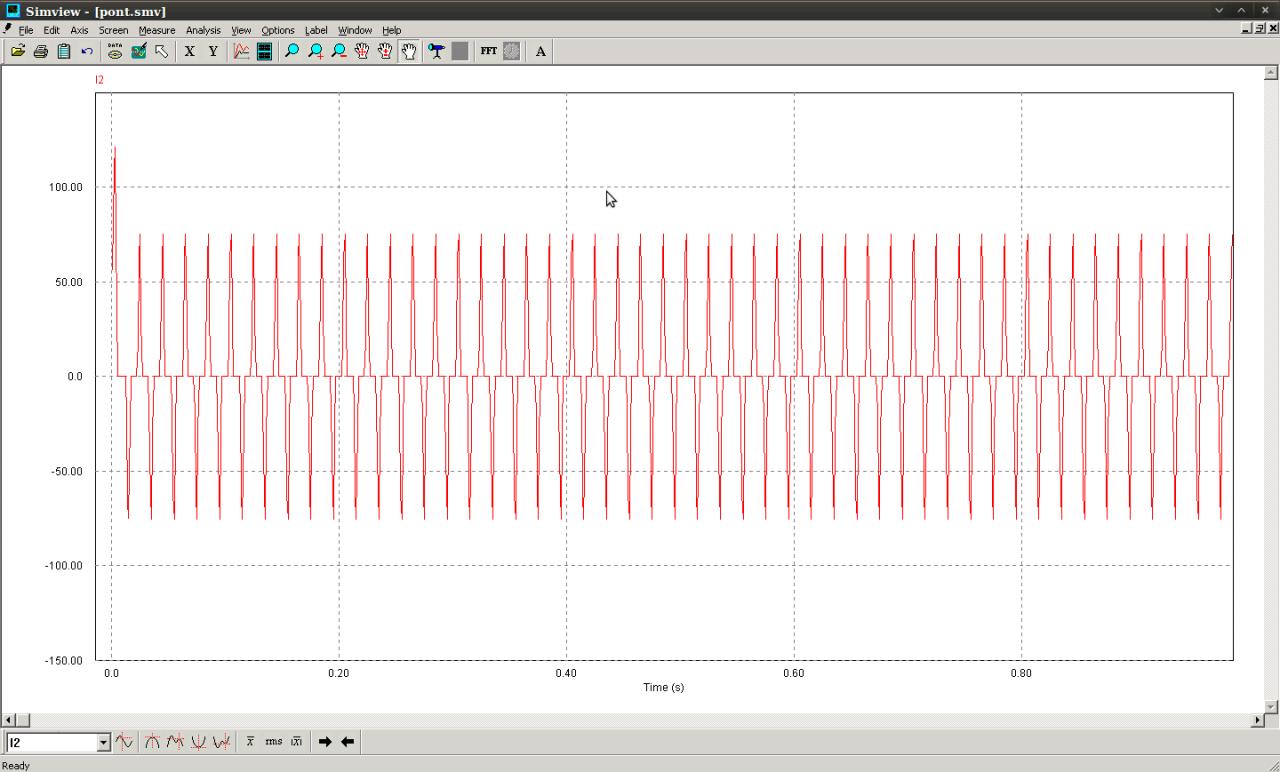Close the pont.smv document window
The width and height of the screenshot is (1280, 772).
[1273, 29]
